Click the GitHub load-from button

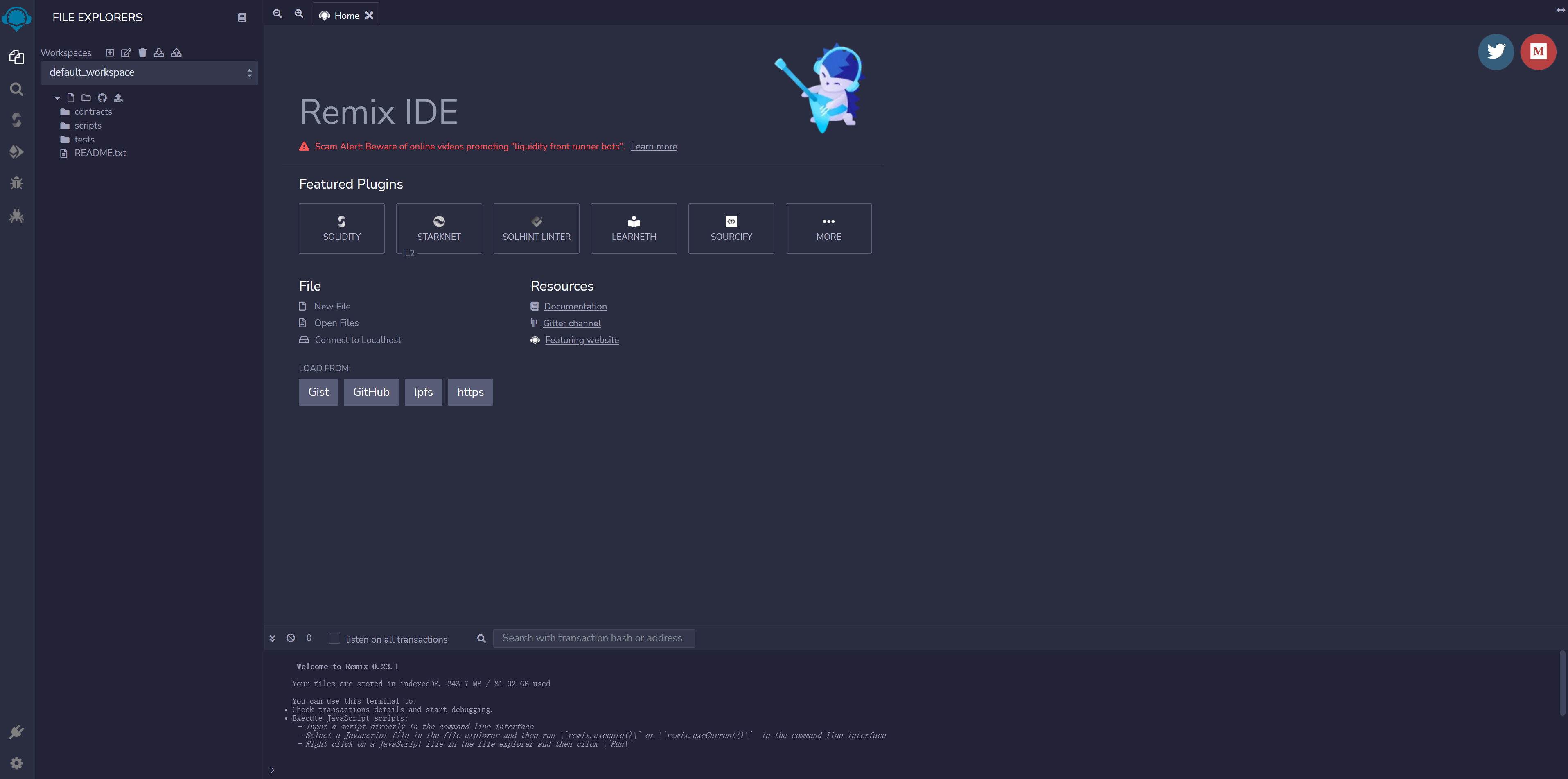click(371, 392)
